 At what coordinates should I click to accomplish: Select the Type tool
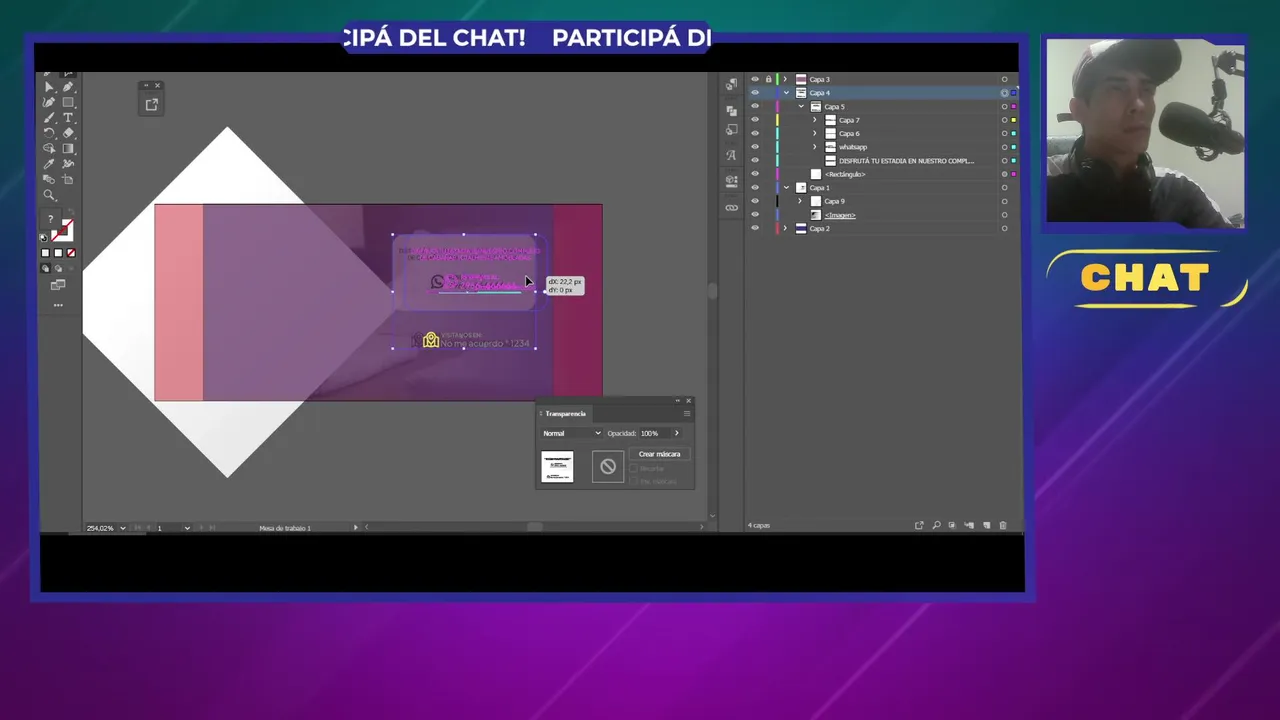(68, 117)
